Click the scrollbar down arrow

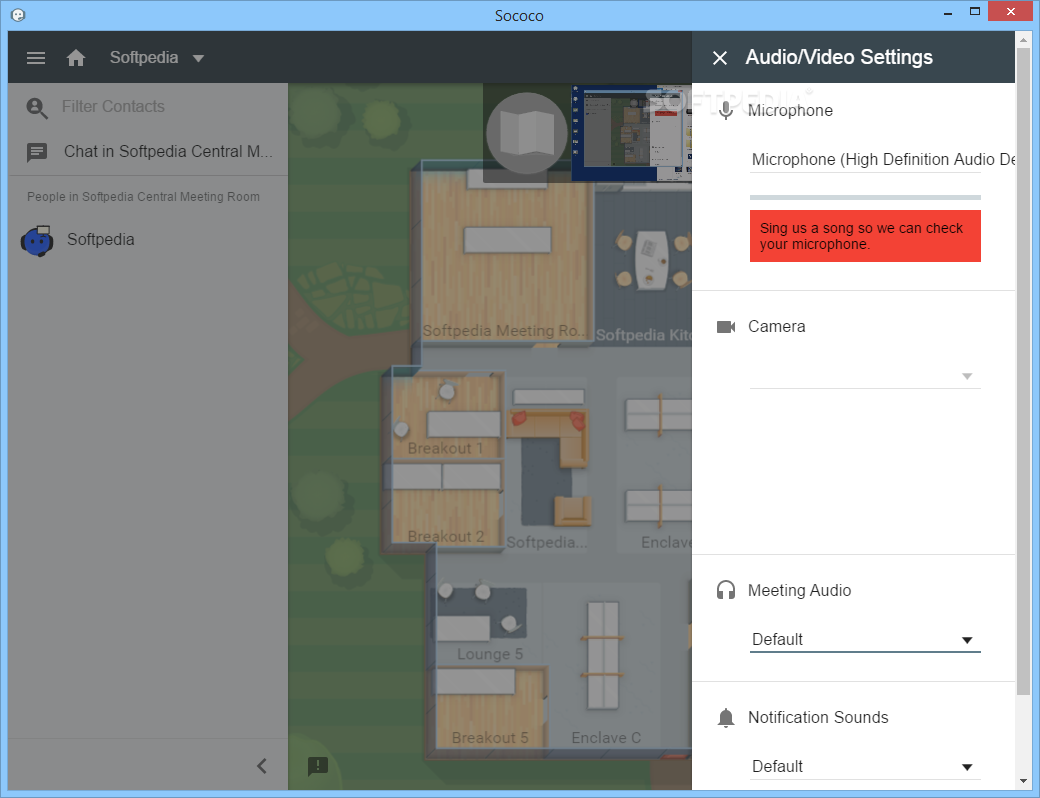pos(1023,781)
